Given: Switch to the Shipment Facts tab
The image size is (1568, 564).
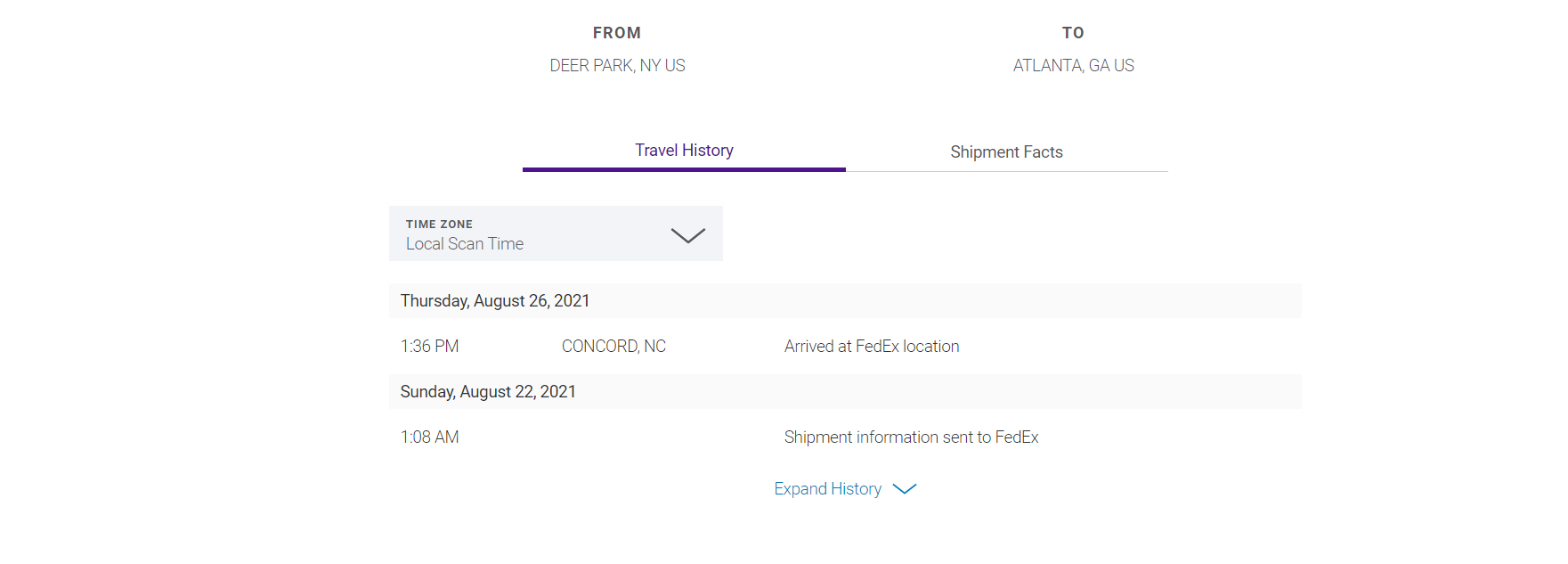Looking at the screenshot, I should click(x=1006, y=152).
